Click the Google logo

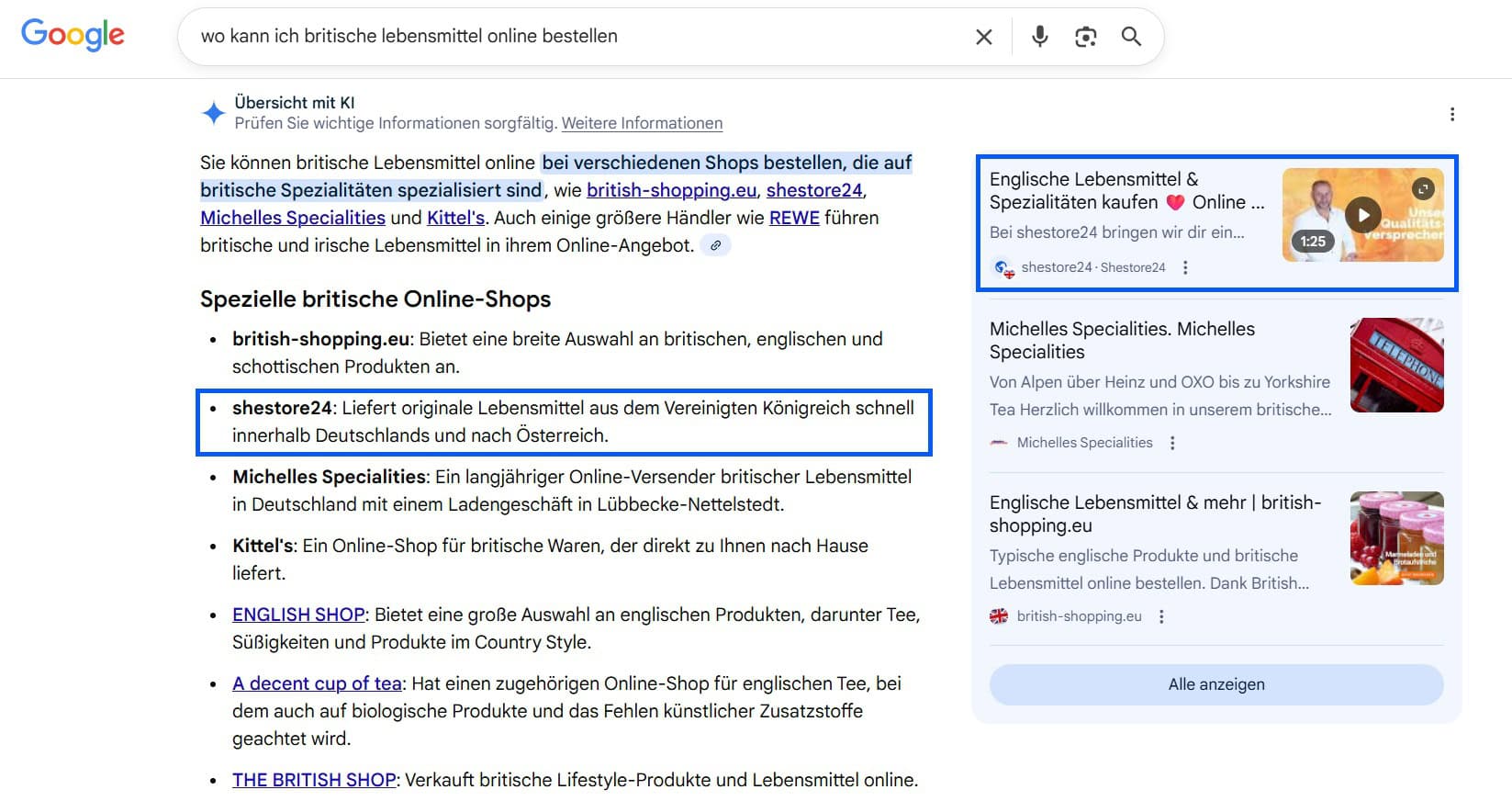click(73, 35)
